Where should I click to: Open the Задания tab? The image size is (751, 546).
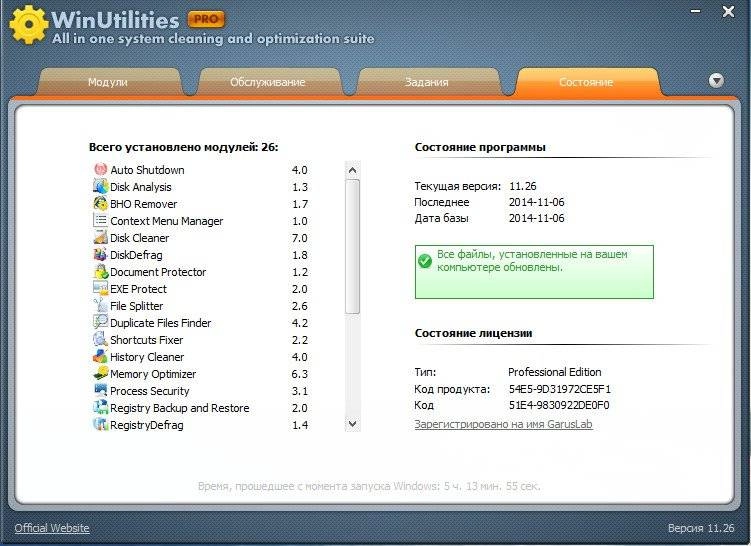pos(427,82)
